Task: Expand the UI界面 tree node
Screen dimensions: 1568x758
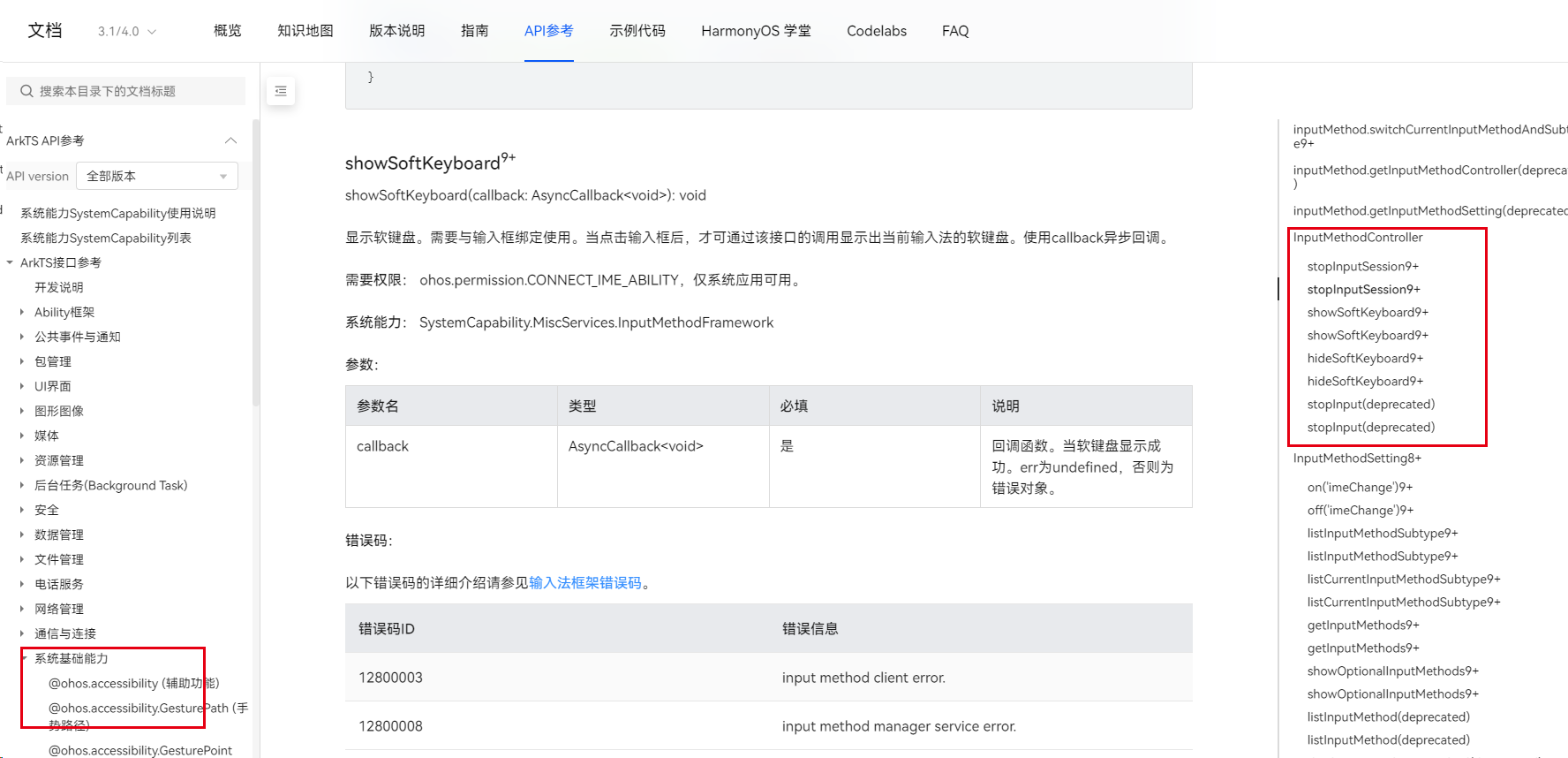Action: (x=22, y=386)
